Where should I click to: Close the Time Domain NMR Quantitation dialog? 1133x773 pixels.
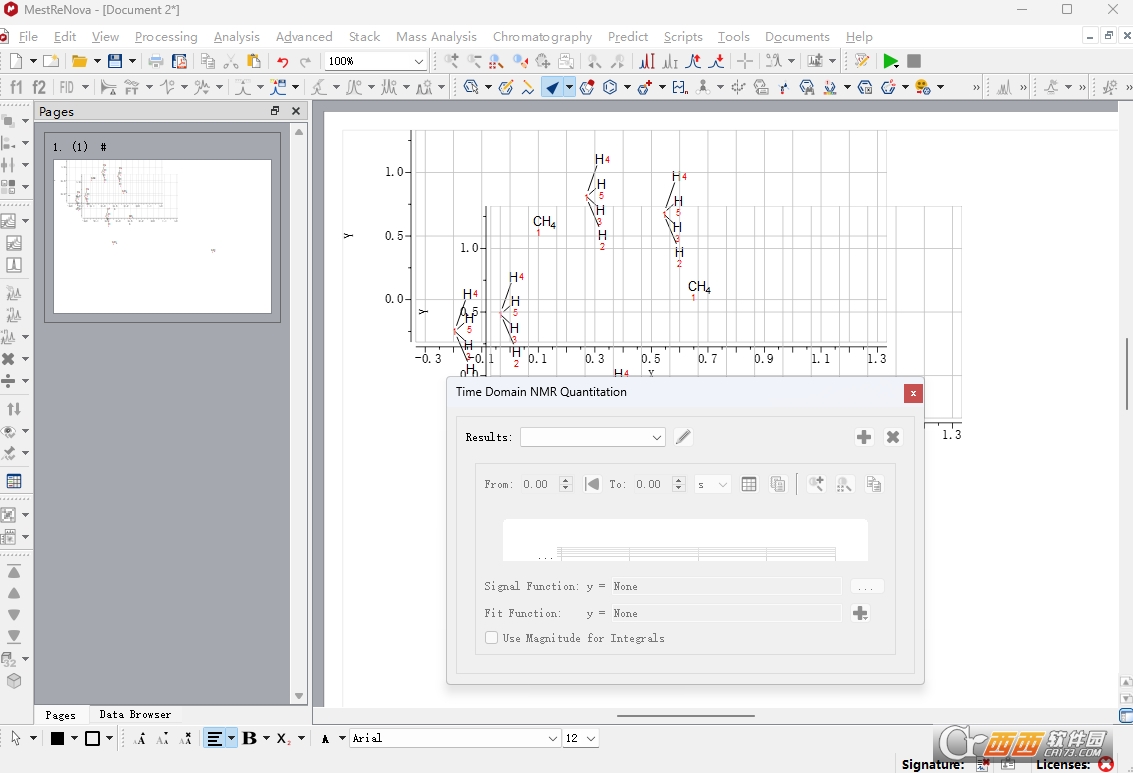[x=913, y=393]
